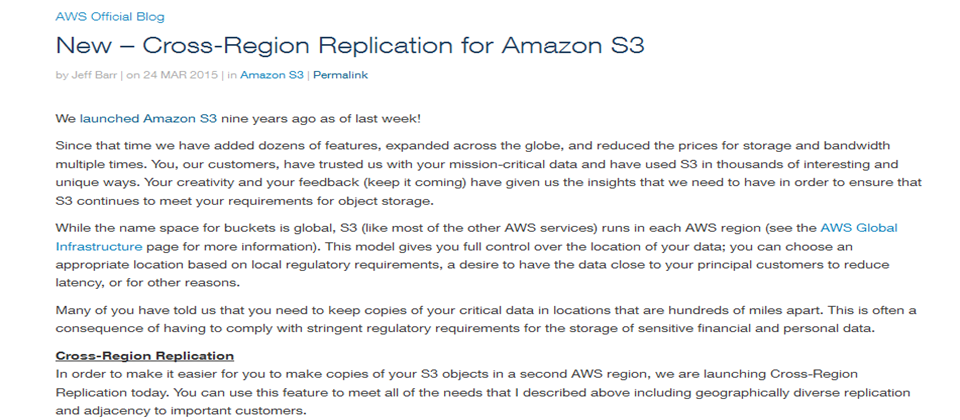The width and height of the screenshot is (960, 420).
Task: Click the 24 MAR 2015 post date
Action: click(x=179, y=75)
